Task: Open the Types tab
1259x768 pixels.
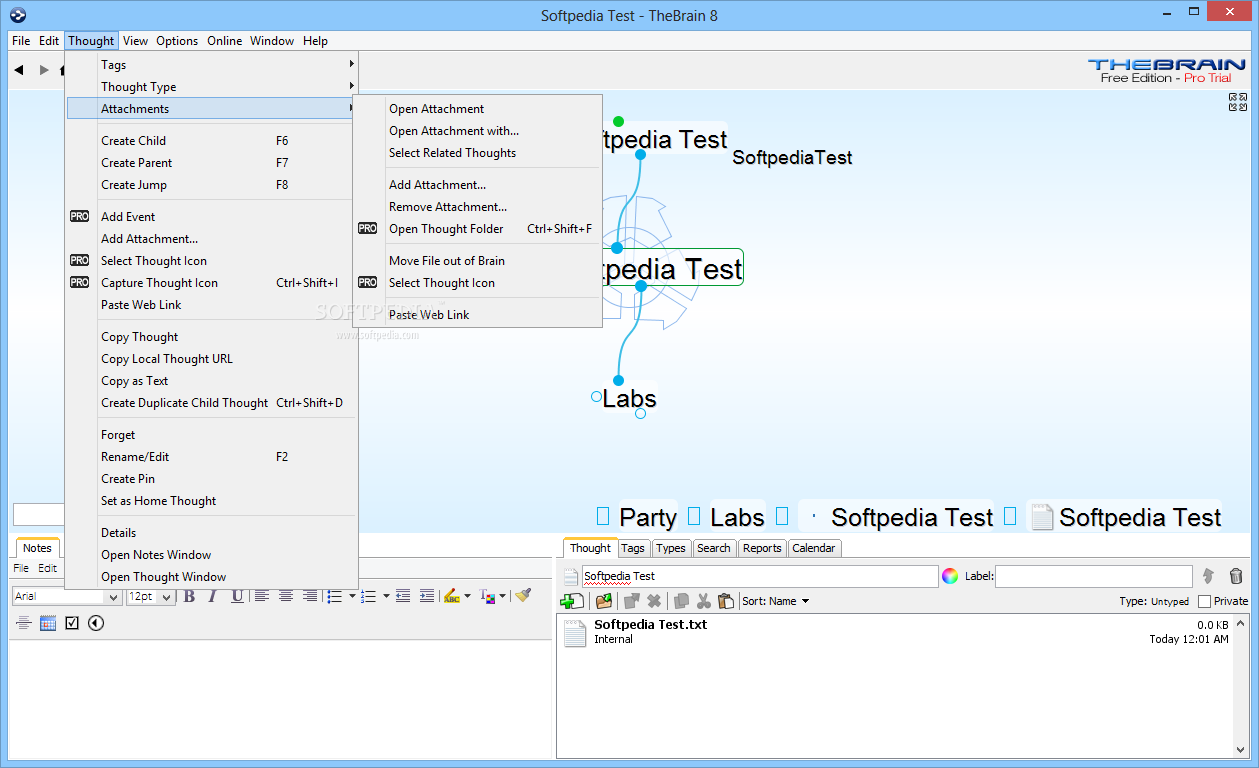Action: (x=671, y=548)
